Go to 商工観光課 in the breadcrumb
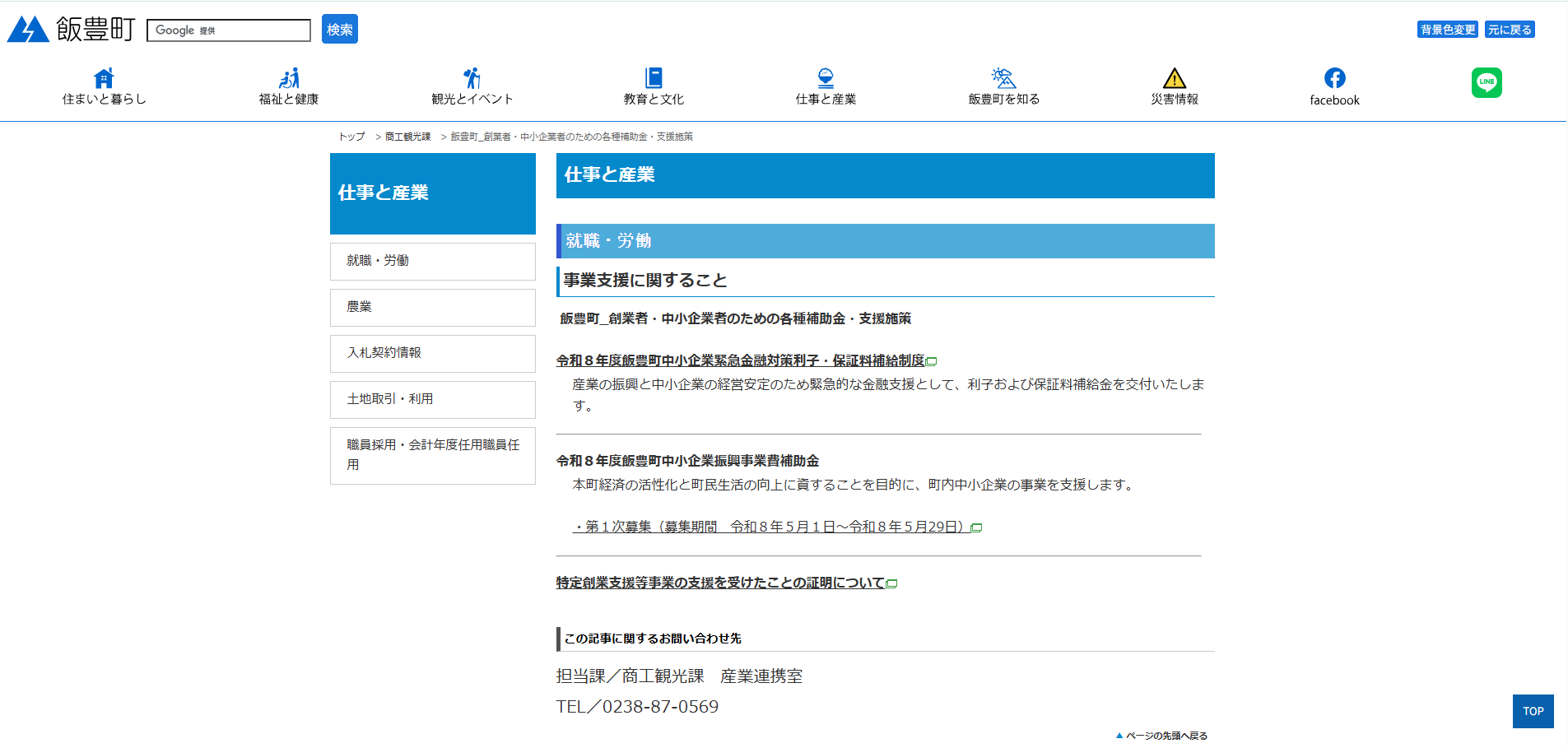This screenshot has width=1568, height=748. 407,137
